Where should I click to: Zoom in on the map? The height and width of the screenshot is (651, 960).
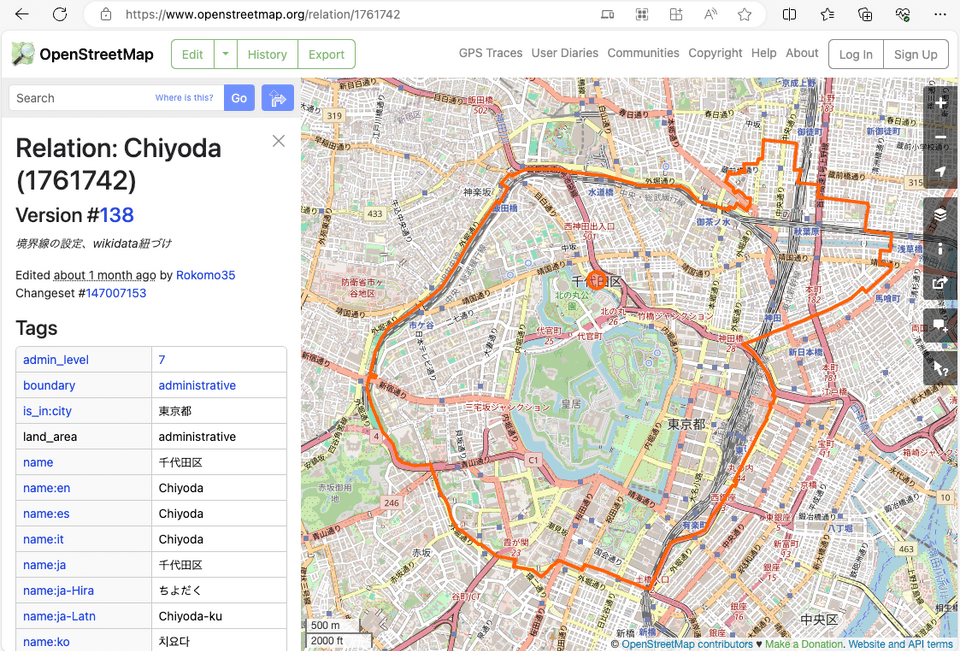pos(940,101)
